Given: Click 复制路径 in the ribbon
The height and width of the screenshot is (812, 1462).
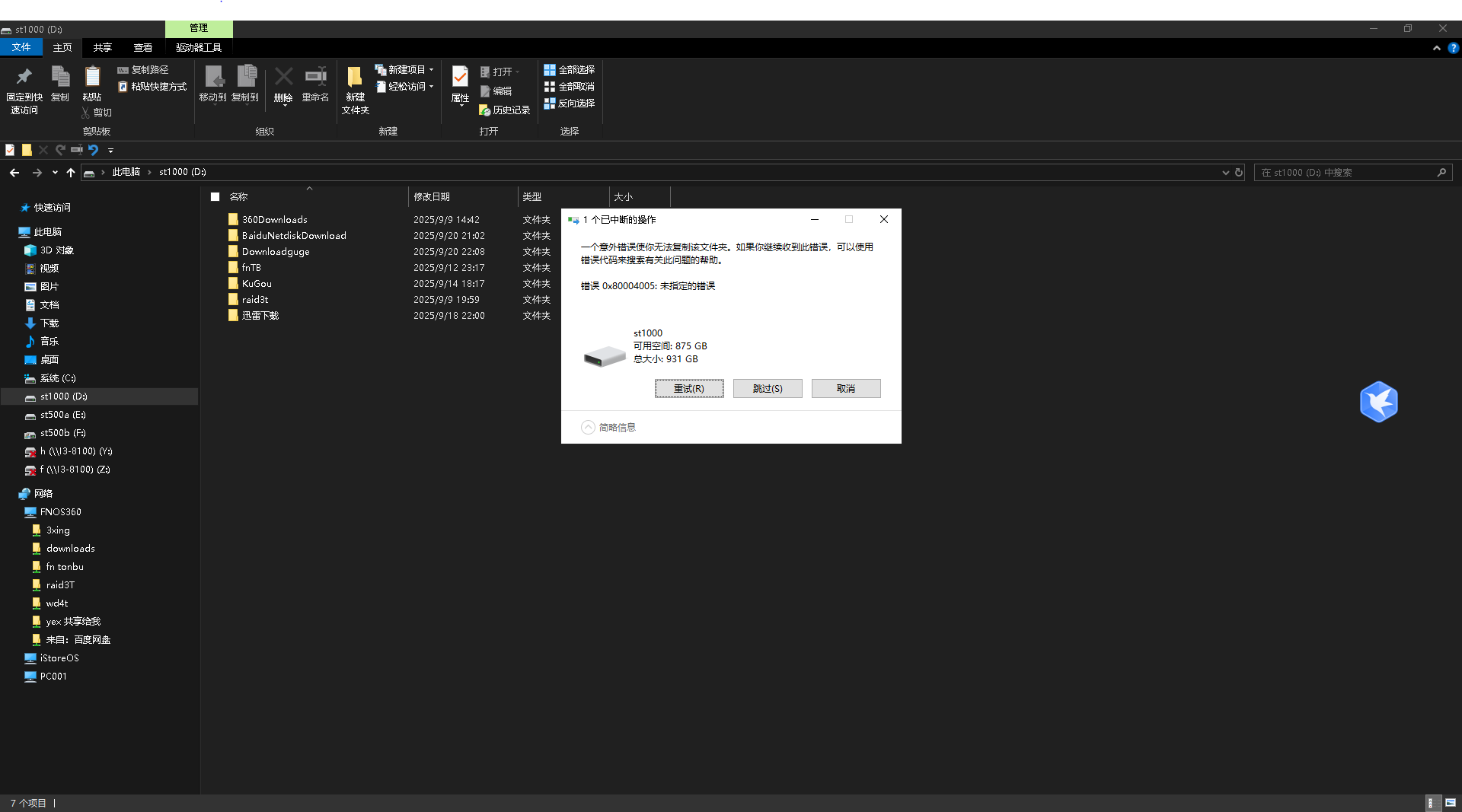Looking at the screenshot, I should tap(143, 70).
